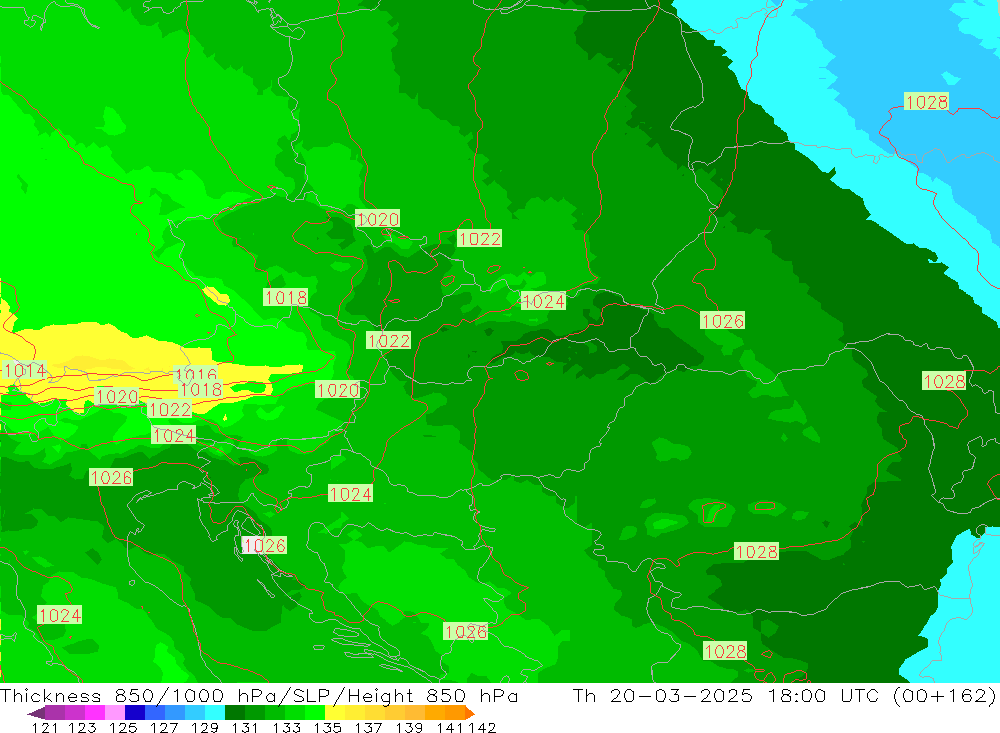Click the 1016 isobar label
Viewport: 1000px width, 733px height.
coord(195,374)
